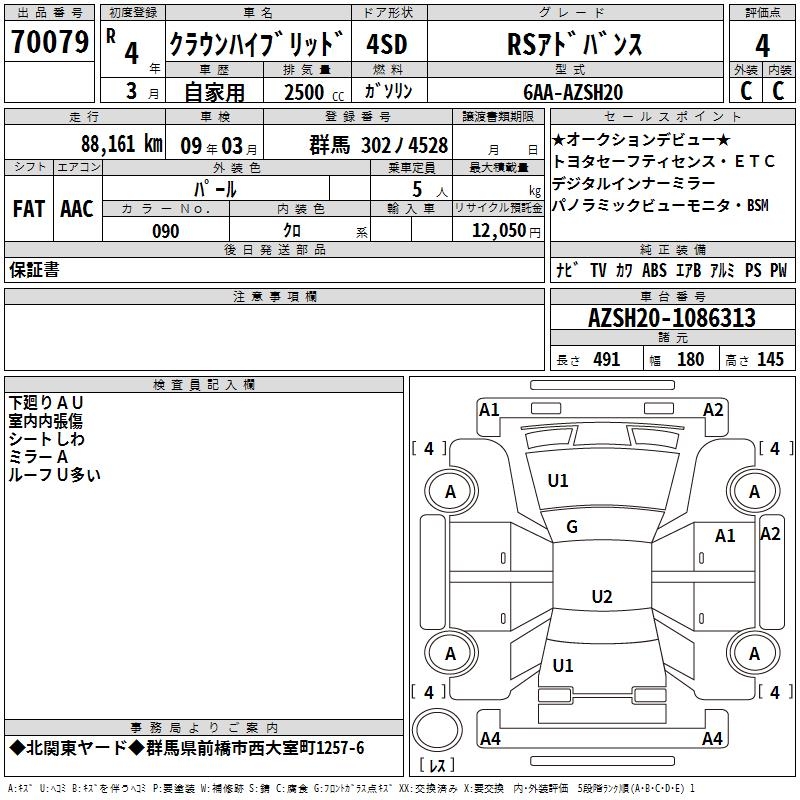Select the U2 dent mark on the roof
The image size is (800, 800).
tap(601, 597)
